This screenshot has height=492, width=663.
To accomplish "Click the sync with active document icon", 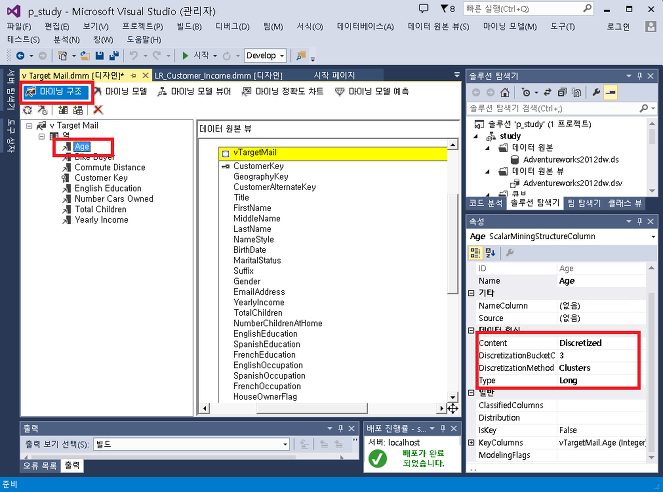I will [x=547, y=92].
